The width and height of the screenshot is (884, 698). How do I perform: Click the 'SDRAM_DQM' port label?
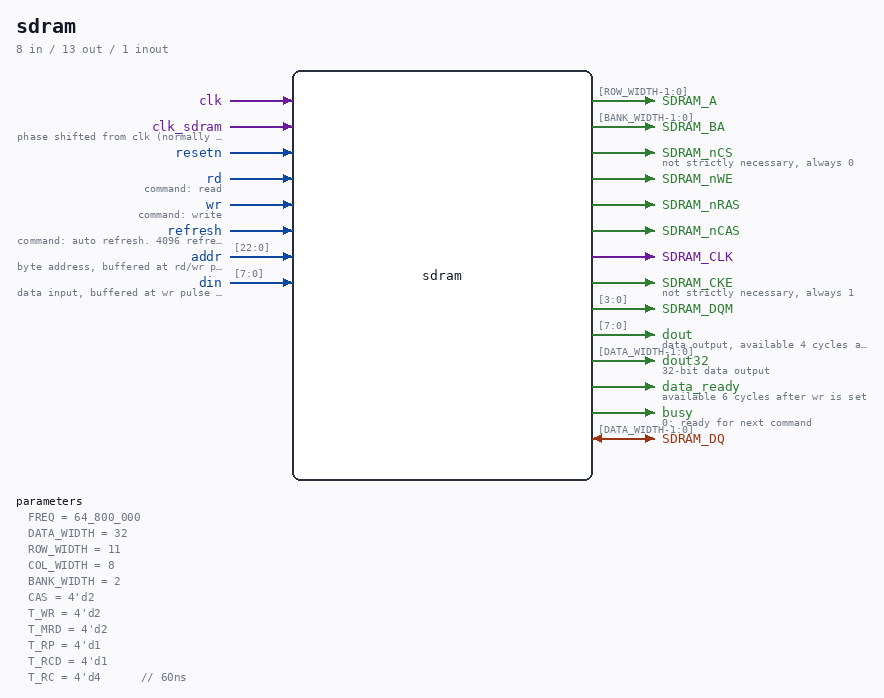697,308
